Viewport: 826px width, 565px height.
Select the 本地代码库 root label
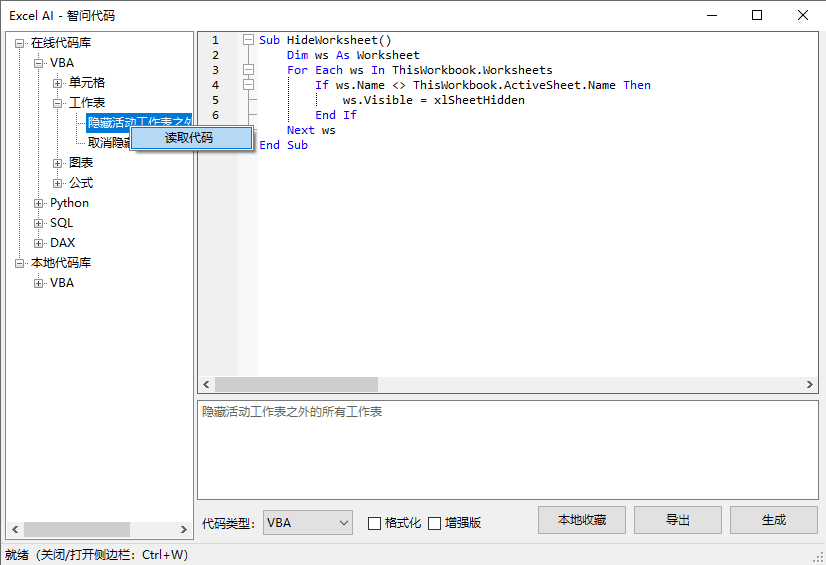click(61, 263)
